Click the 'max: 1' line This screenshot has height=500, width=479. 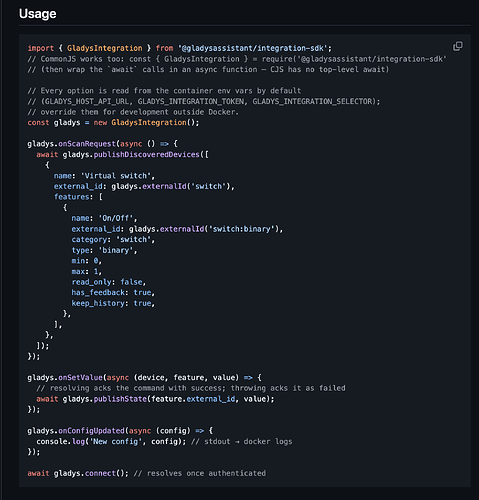point(87,271)
